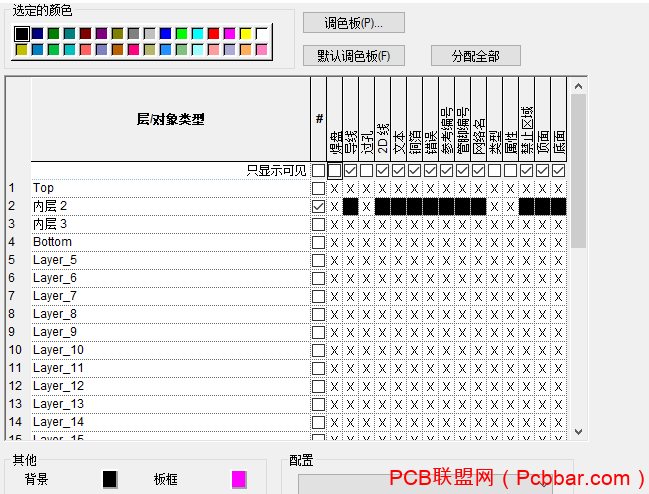Select the lime green color swatch
The width and height of the screenshot is (649, 494).
pyautogui.click(x=181, y=34)
